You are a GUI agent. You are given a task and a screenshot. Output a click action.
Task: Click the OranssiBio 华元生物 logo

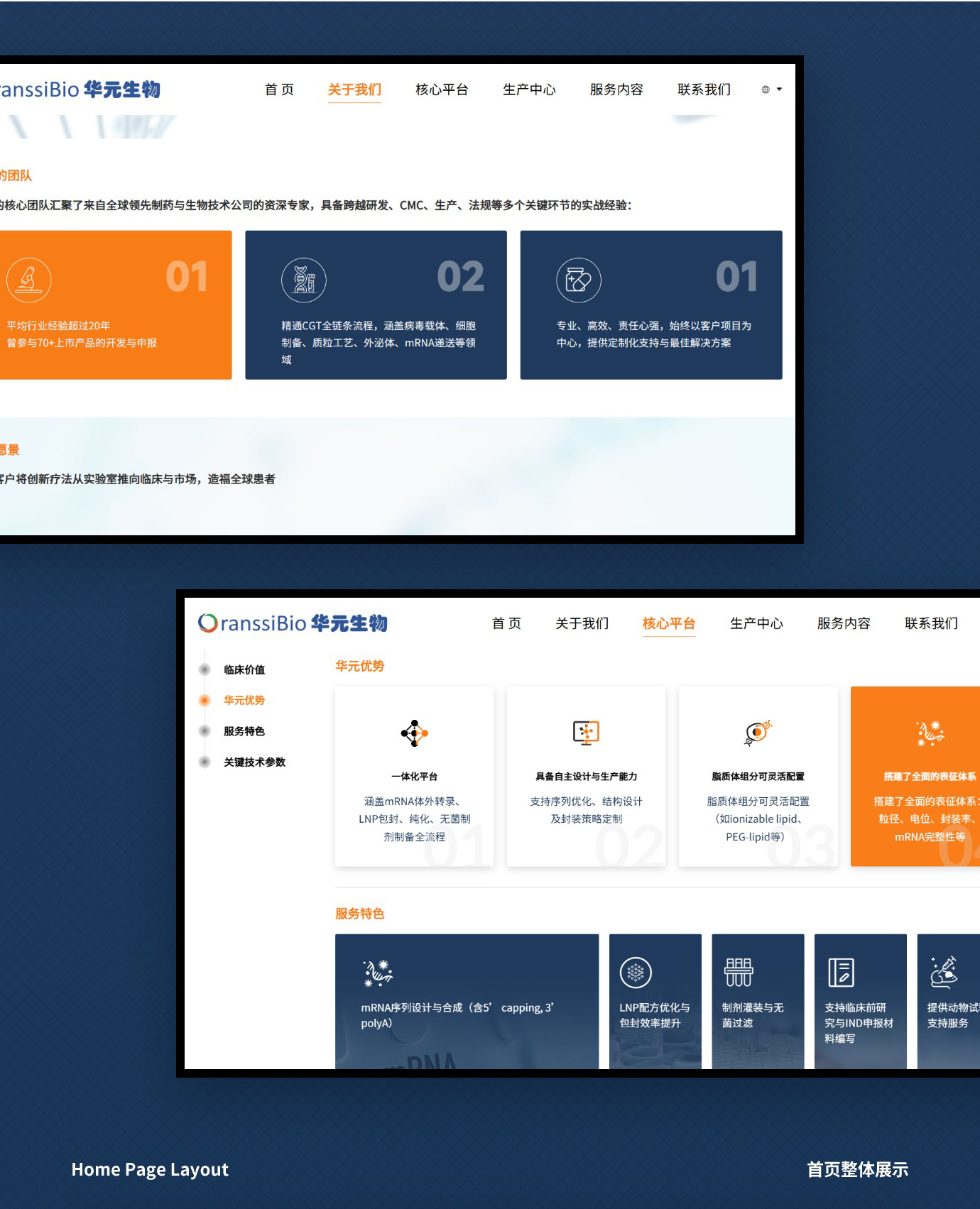(293, 623)
